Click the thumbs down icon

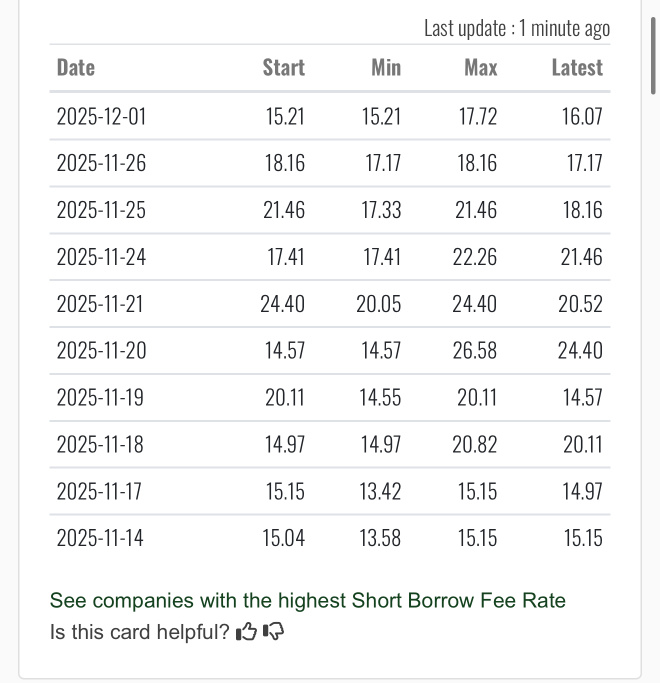coord(274,632)
